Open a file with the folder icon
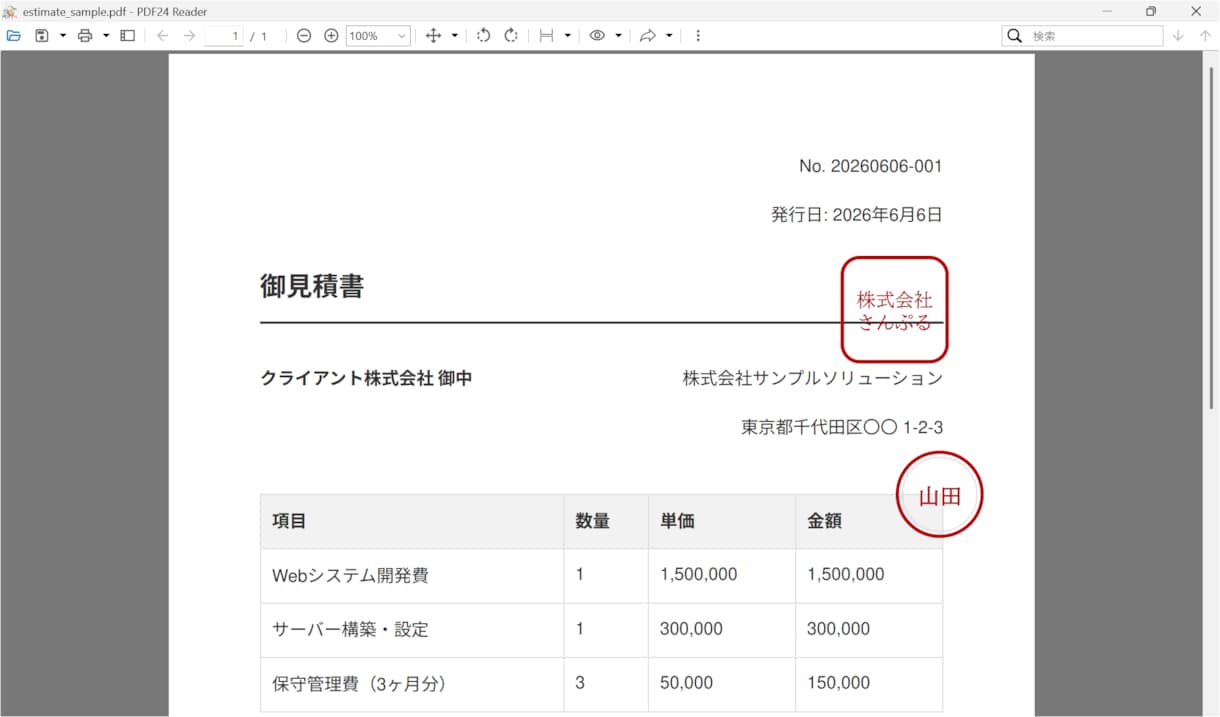The image size is (1220, 717). [x=13, y=35]
